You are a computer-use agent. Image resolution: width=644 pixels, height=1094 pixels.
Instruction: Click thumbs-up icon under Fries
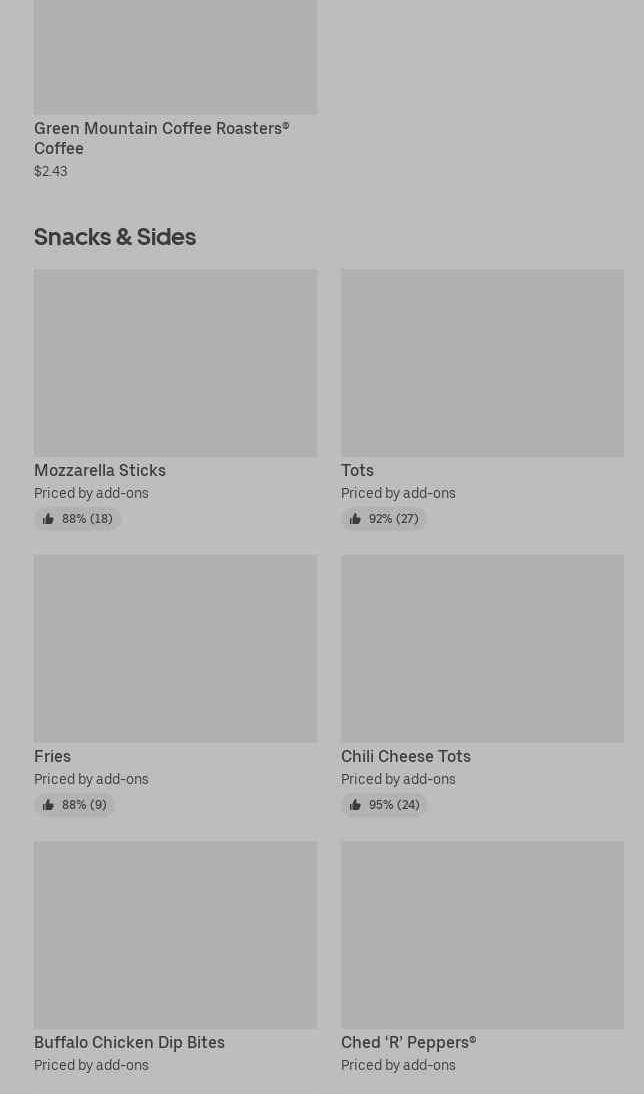48,805
